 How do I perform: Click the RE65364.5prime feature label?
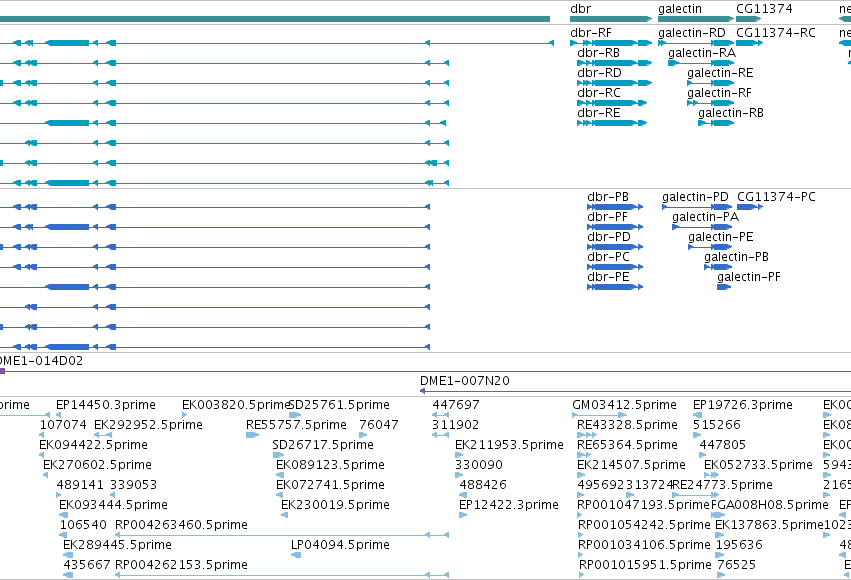pos(627,445)
